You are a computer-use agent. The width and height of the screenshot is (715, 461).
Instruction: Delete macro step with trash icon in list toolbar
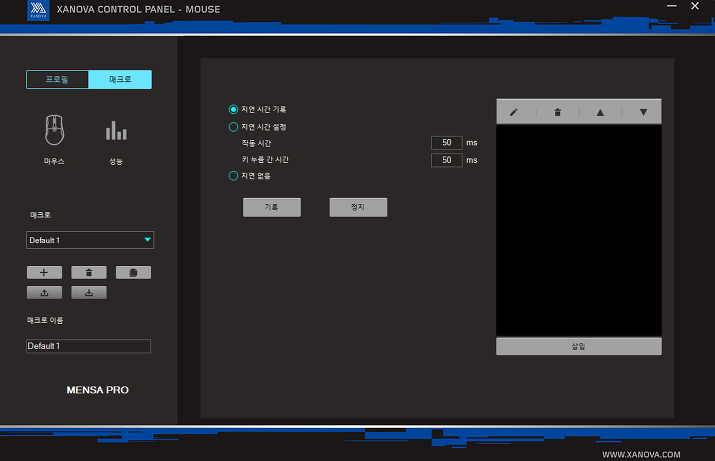point(557,112)
